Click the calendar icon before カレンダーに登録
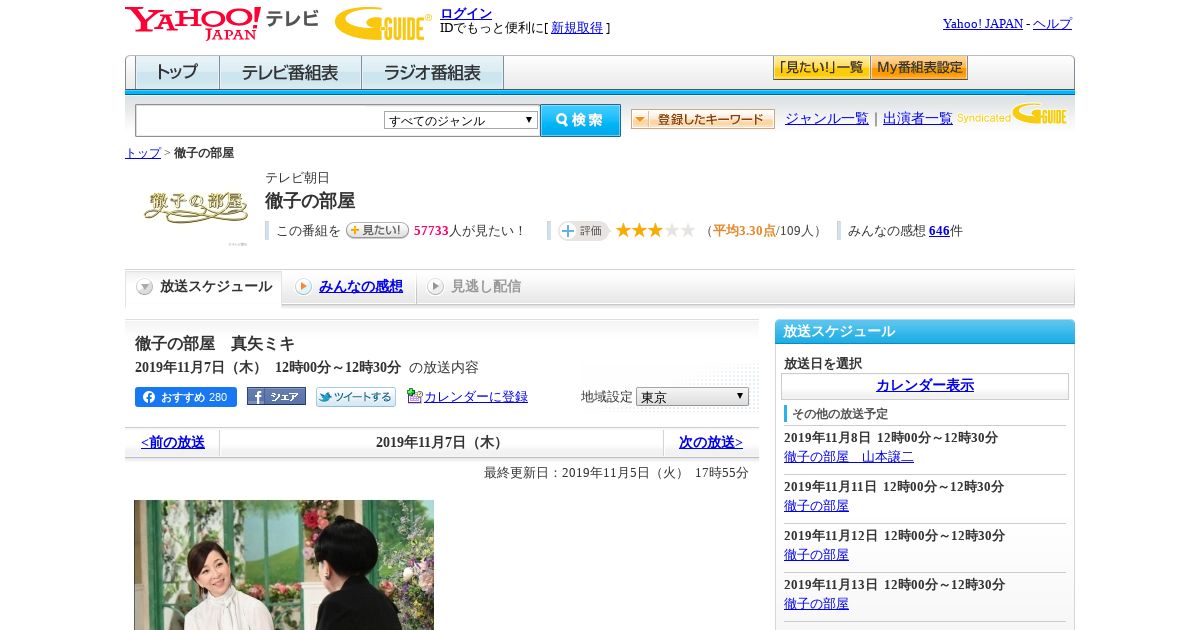 coord(415,396)
